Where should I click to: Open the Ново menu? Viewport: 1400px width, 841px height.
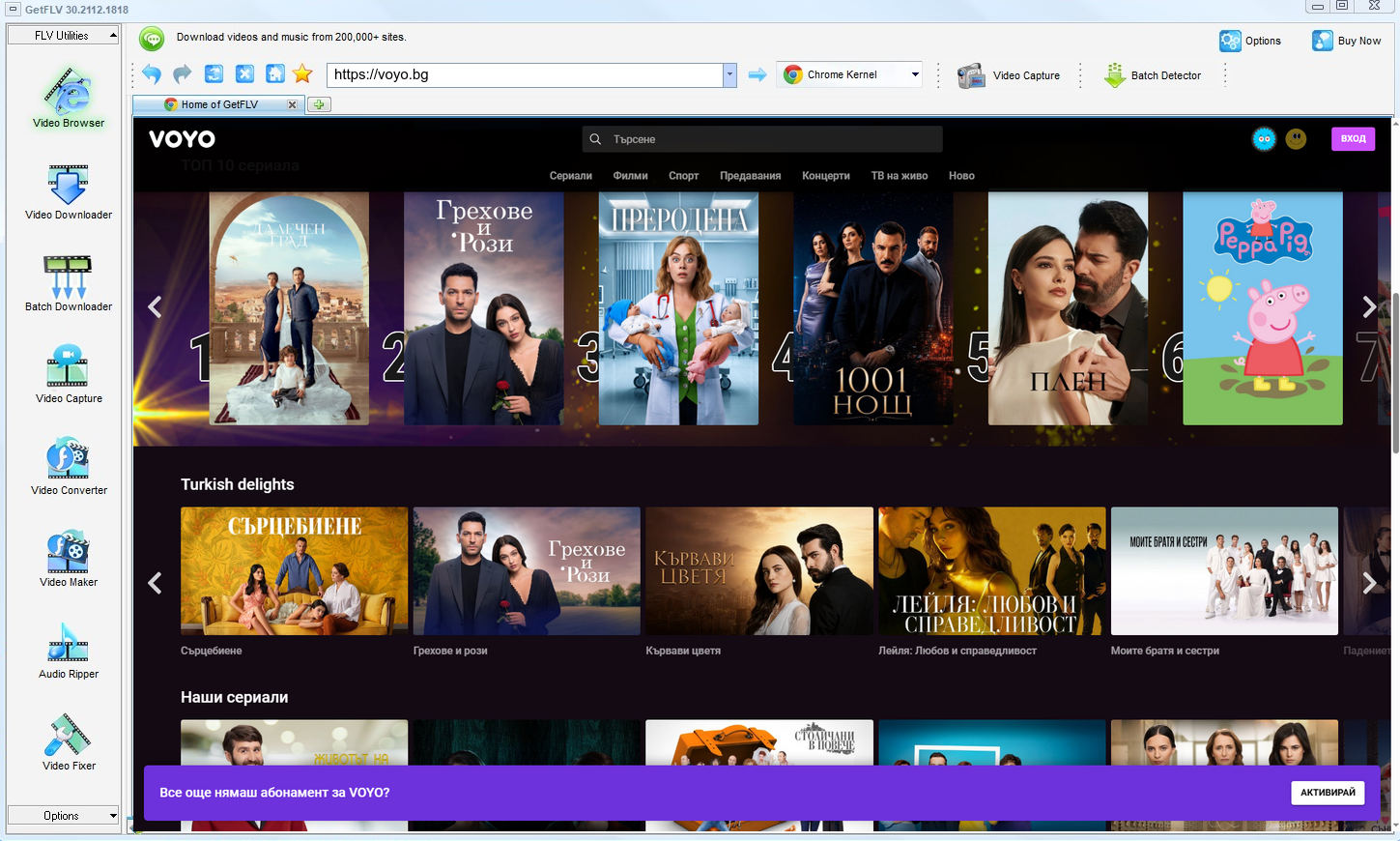point(961,176)
